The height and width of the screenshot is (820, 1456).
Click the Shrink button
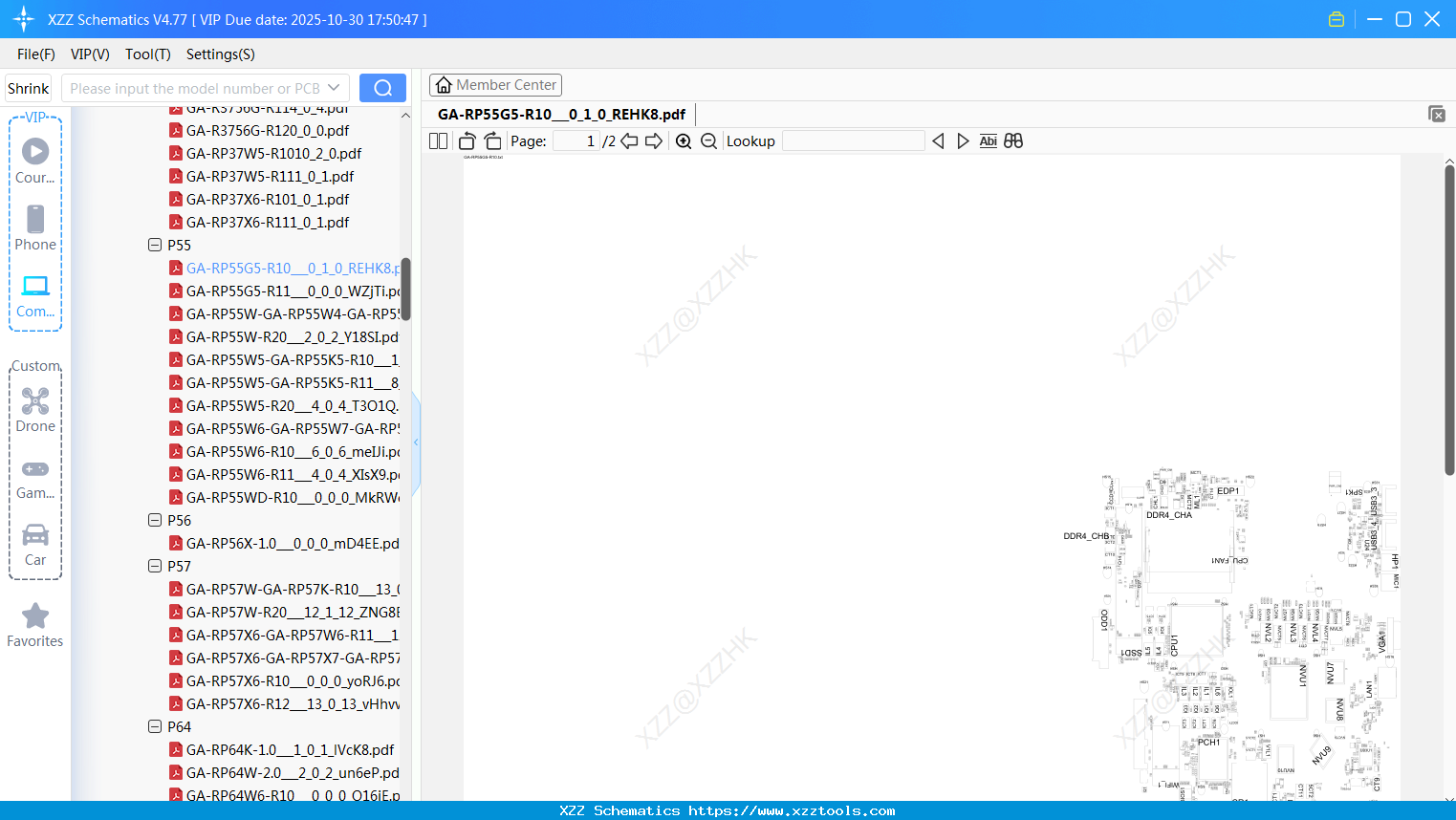(29, 88)
